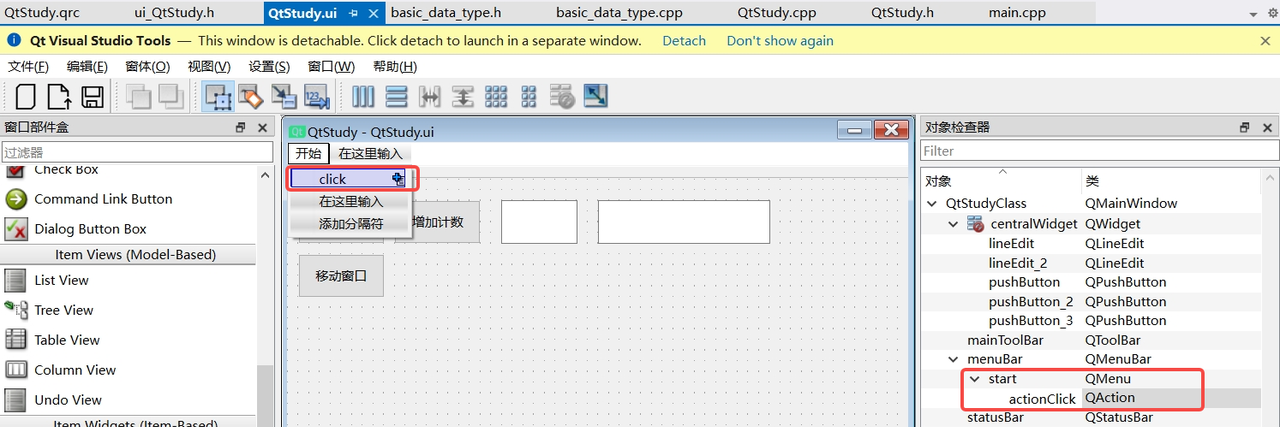Select Check Box widget in widget box
Image resolution: width=1280 pixels, height=427 pixels.
pos(66,170)
